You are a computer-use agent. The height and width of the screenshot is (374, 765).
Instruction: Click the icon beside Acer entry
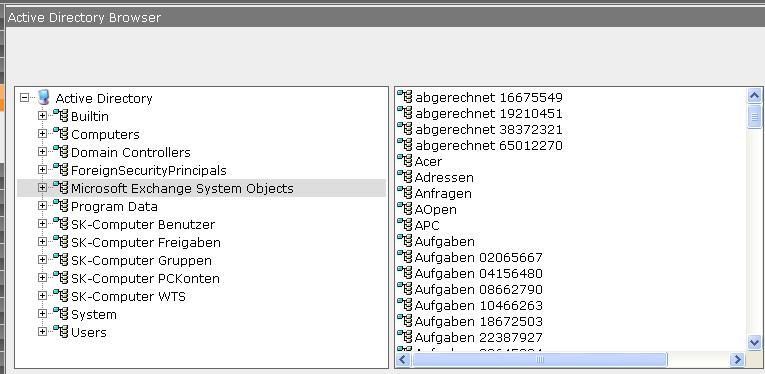click(405, 160)
